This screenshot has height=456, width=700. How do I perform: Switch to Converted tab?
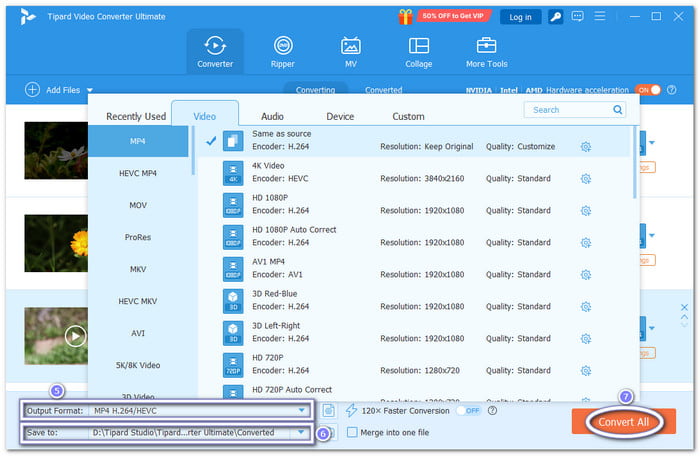[x=383, y=89]
